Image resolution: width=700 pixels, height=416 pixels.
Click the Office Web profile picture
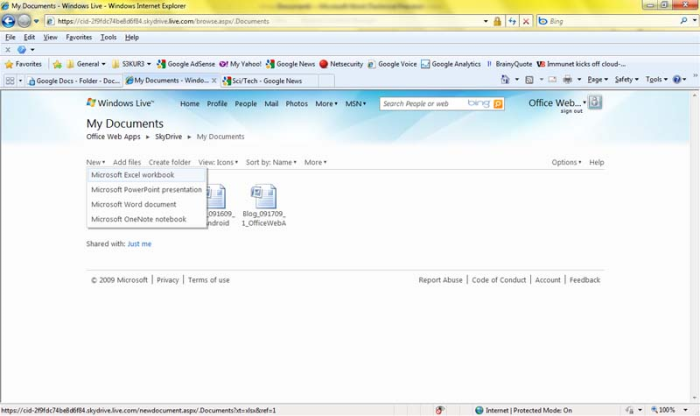(595, 102)
